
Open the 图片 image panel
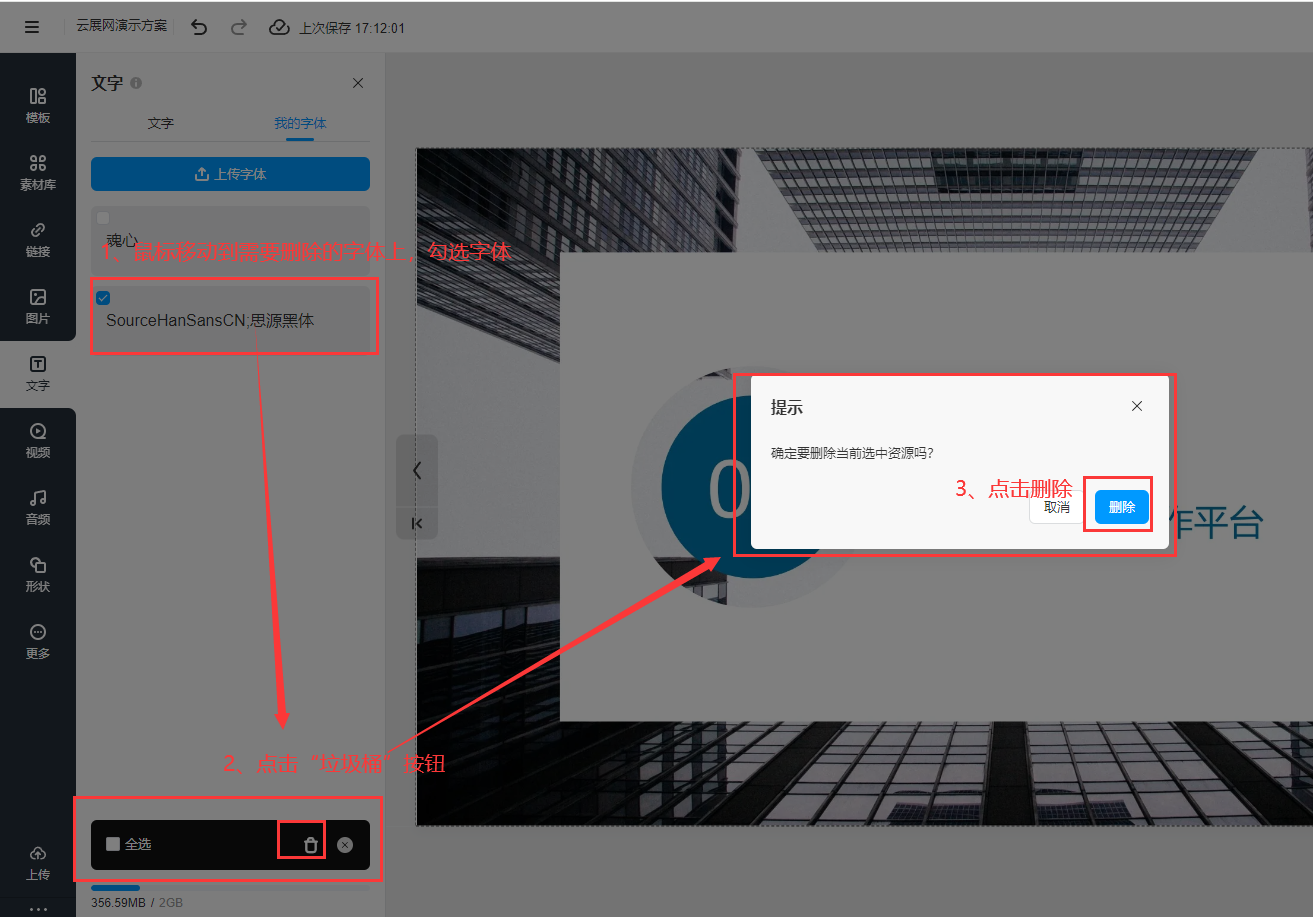(x=38, y=306)
